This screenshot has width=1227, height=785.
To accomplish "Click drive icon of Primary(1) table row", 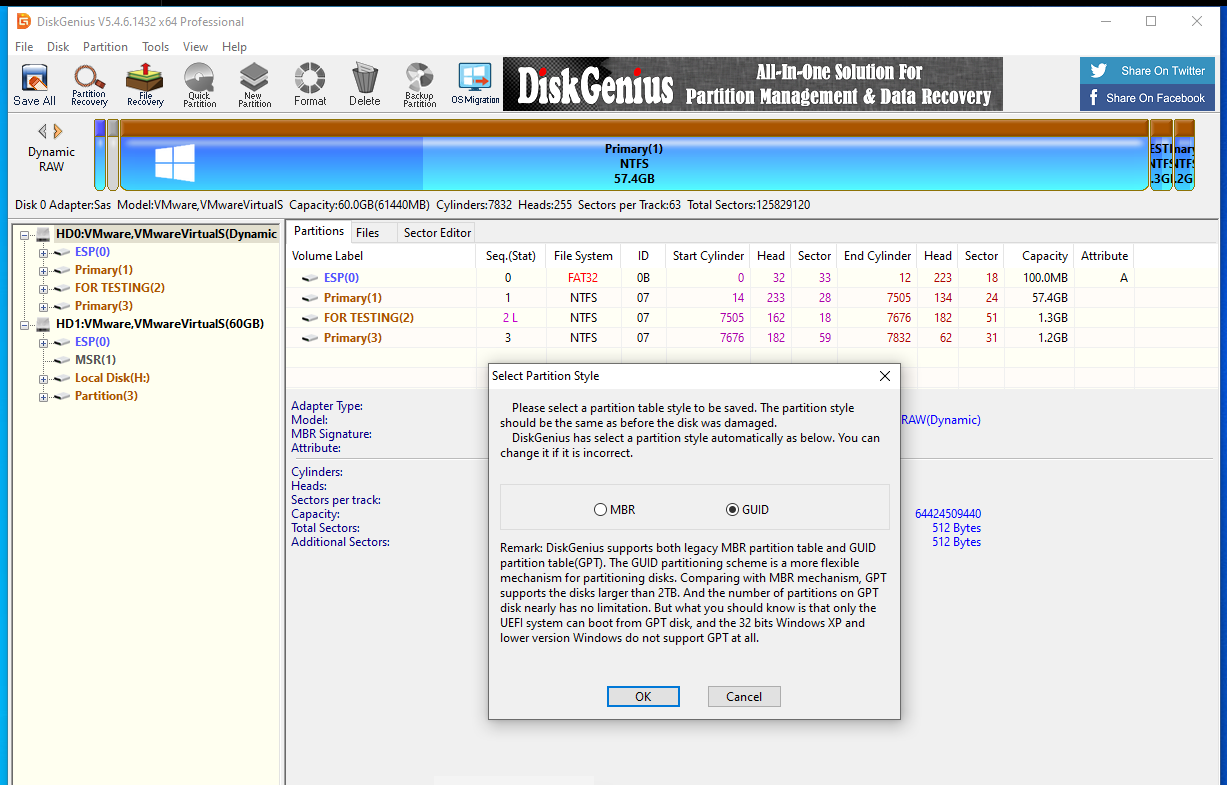I will pyautogui.click(x=310, y=298).
